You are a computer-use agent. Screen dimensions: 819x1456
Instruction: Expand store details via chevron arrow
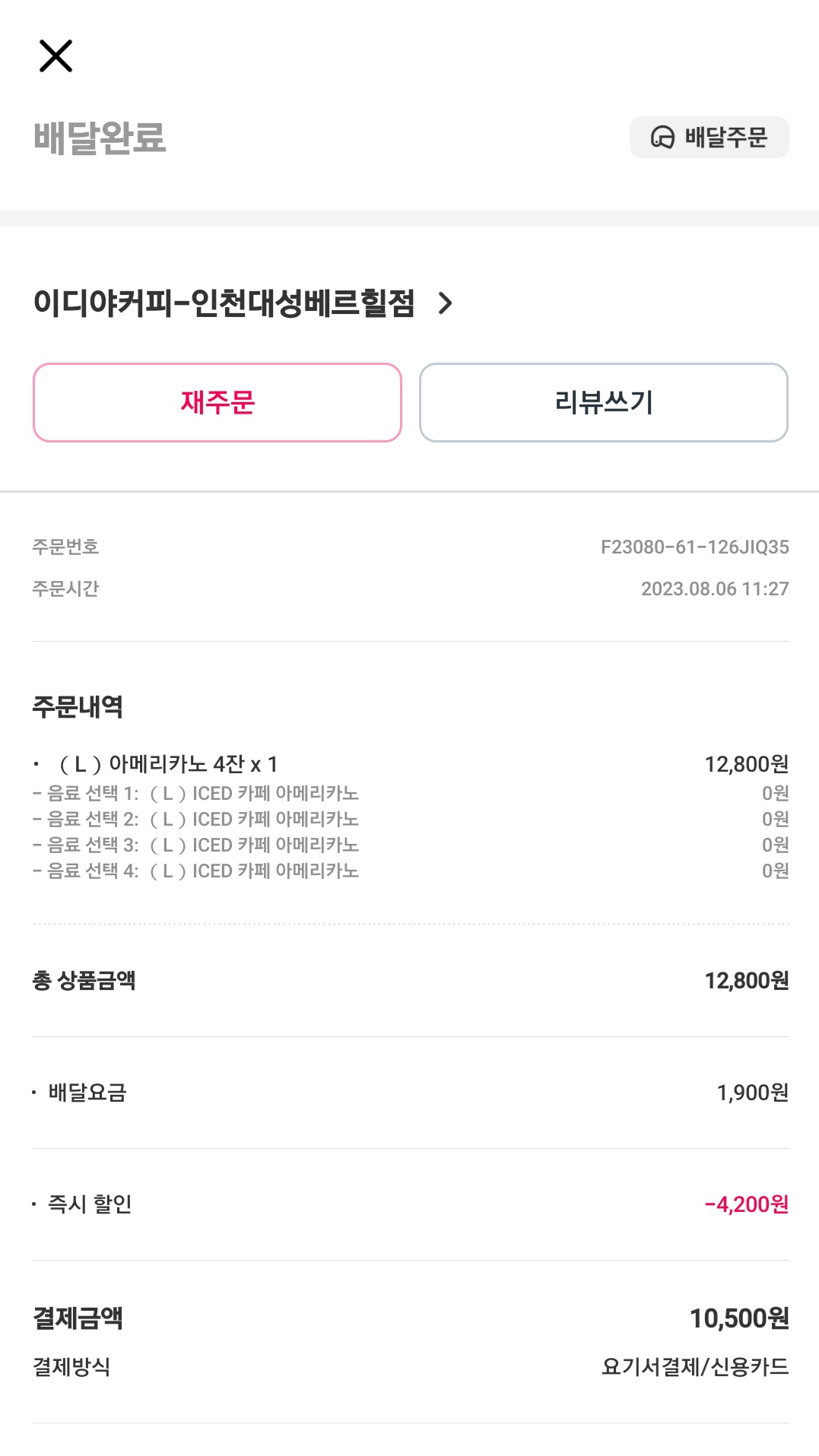[x=446, y=303]
